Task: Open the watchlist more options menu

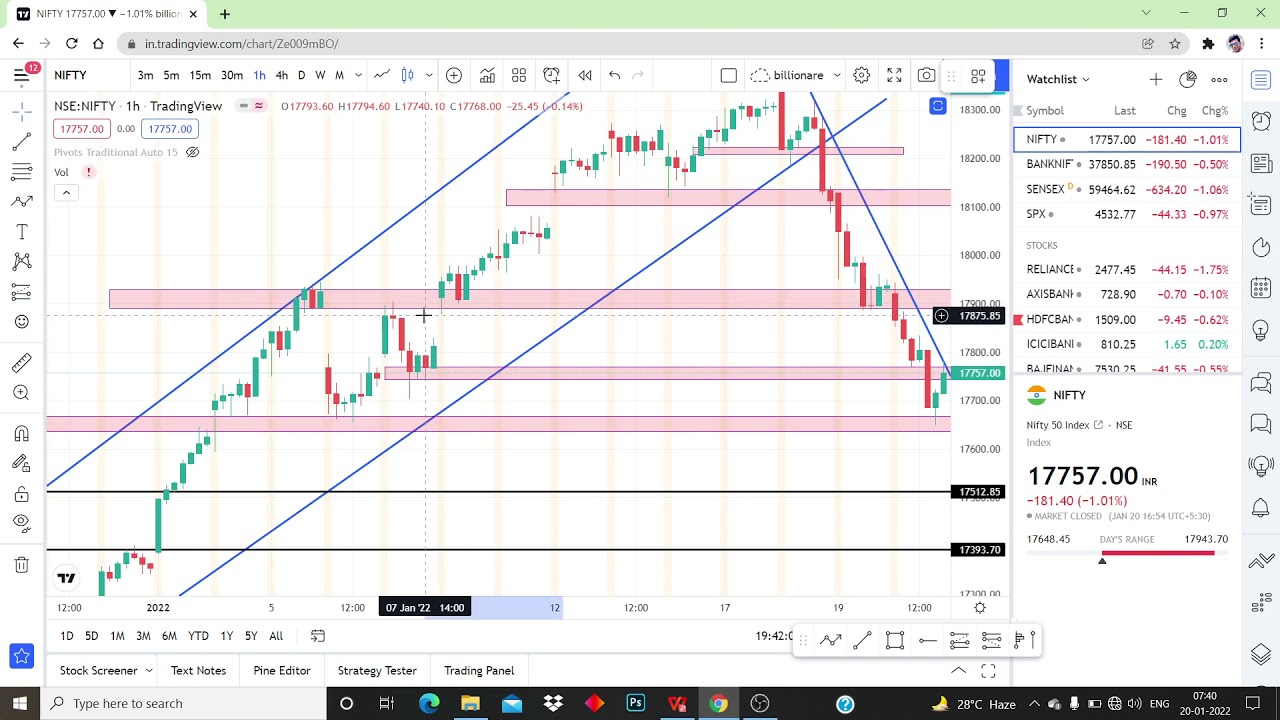Action: (x=1219, y=79)
